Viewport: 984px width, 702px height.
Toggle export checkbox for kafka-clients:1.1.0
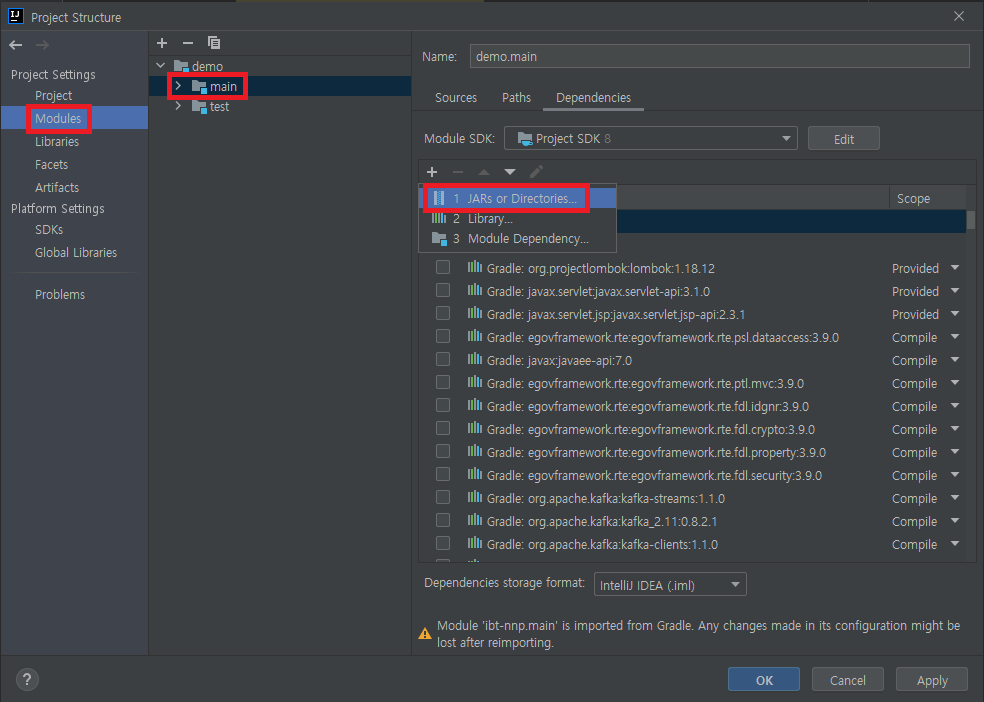pyautogui.click(x=443, y=543)
